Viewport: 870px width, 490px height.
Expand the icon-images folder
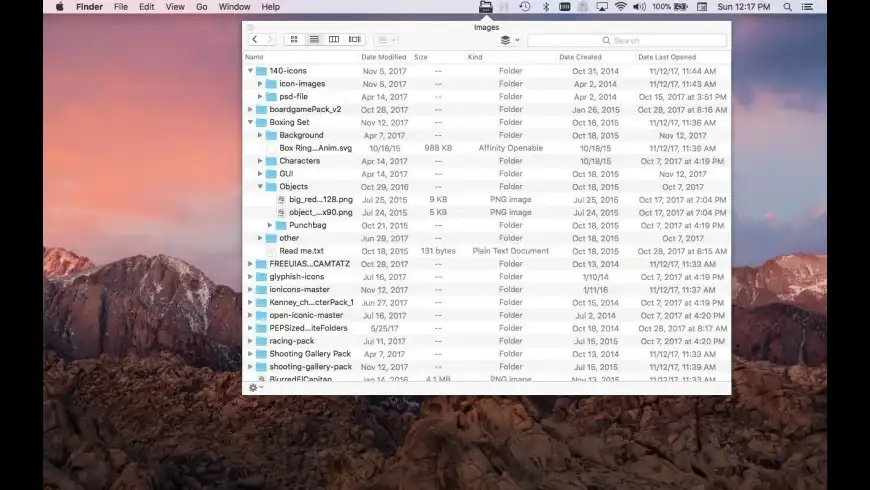point(260,84)
